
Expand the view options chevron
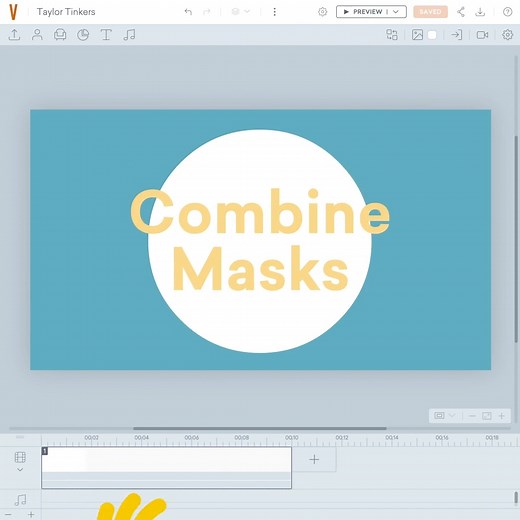[452, 416]
